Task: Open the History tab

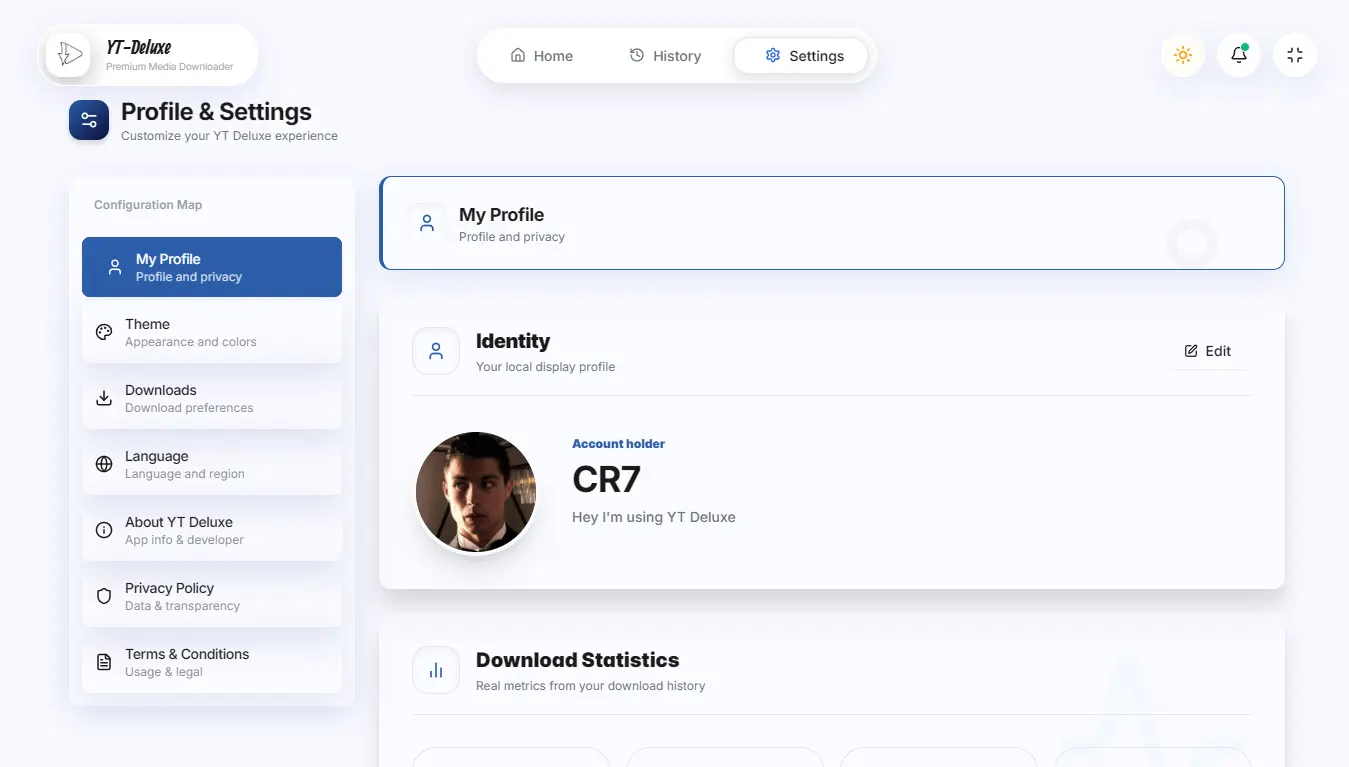Action: tap(665, 56)
